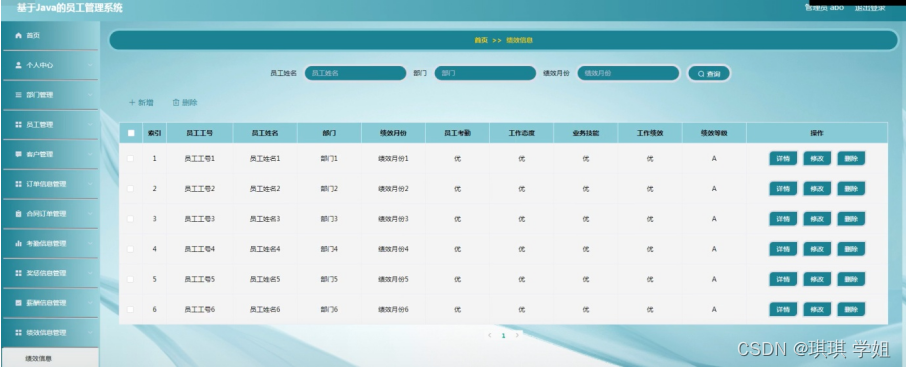Click the chat icon for 客户管理

point(18,154)
